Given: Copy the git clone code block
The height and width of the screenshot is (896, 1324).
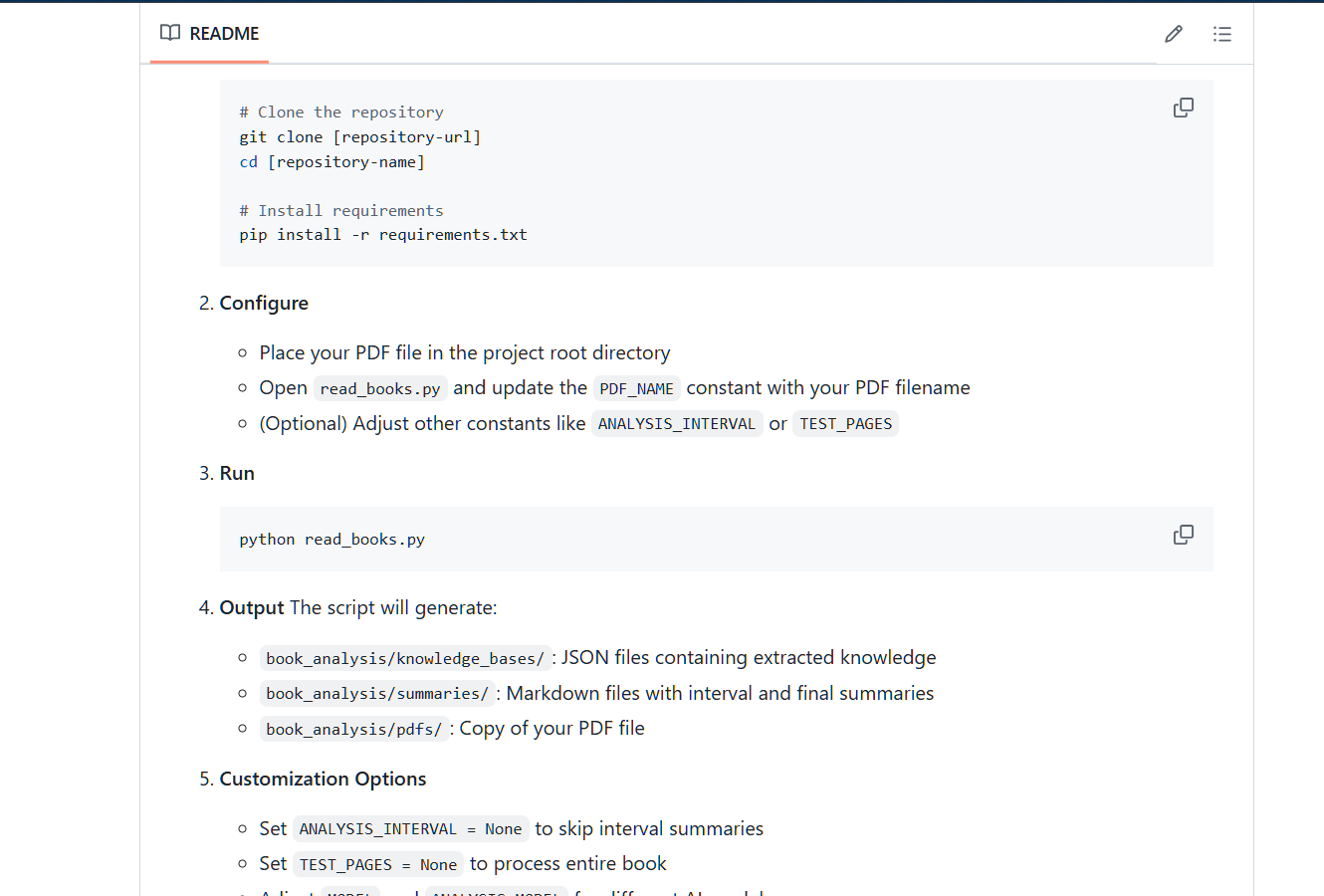Looking at the screenshot, I should (1184, 108).
